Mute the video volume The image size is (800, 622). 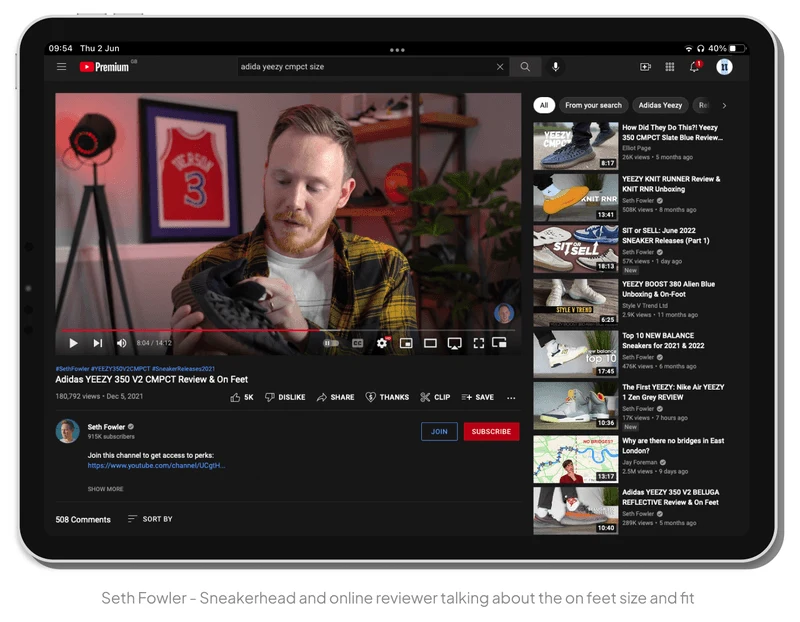121,343
